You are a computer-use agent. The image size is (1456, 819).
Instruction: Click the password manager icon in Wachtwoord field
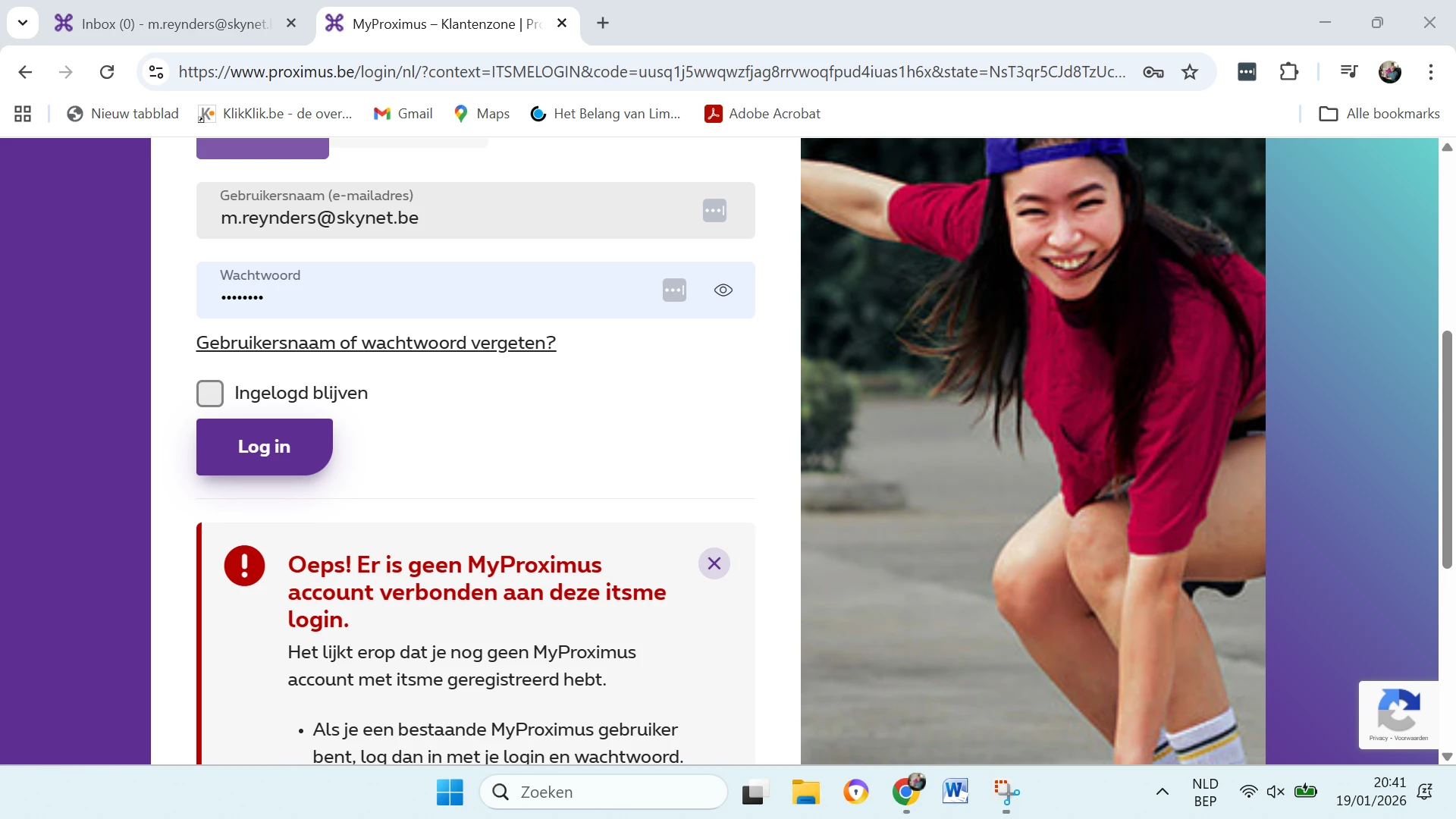(x=674, y=290)
